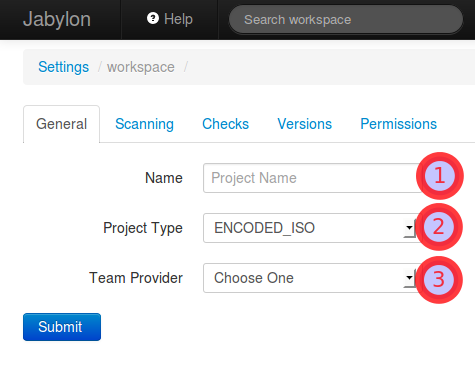Expand Team Provider dropdown arrow
Screen dimensions: 475x385
409,278
